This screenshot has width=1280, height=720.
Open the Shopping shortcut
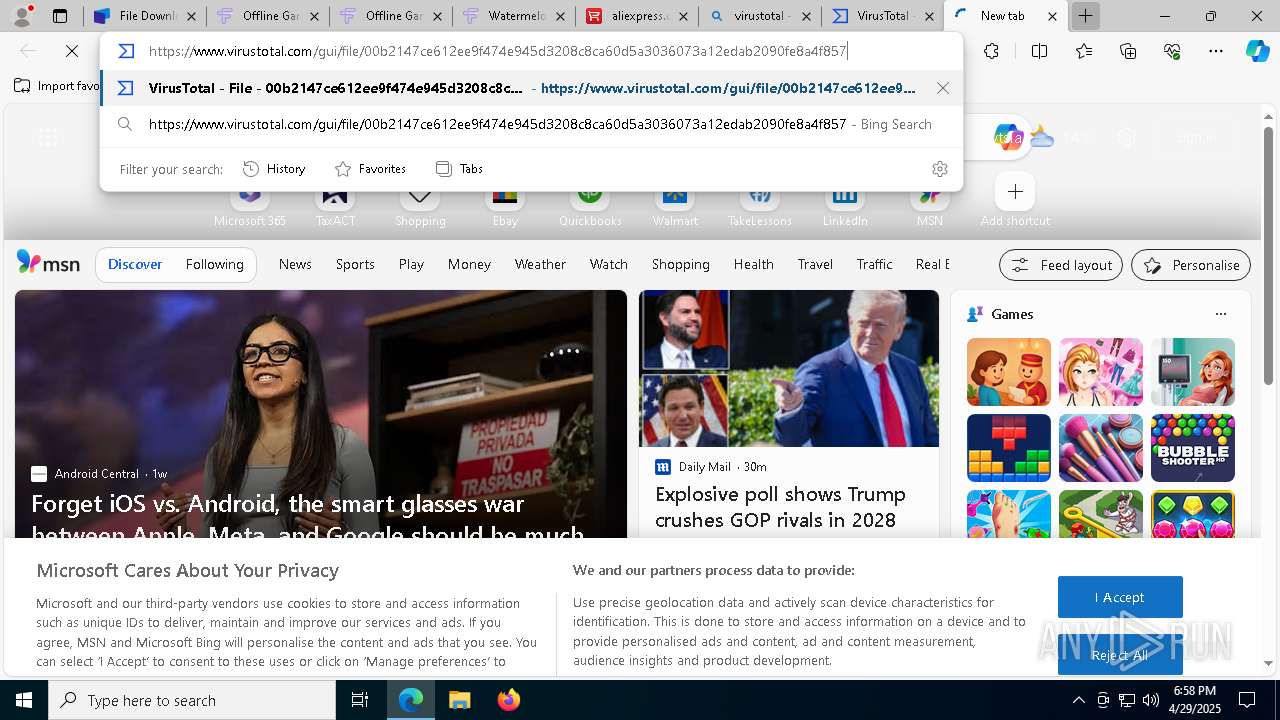click(420, 204)
